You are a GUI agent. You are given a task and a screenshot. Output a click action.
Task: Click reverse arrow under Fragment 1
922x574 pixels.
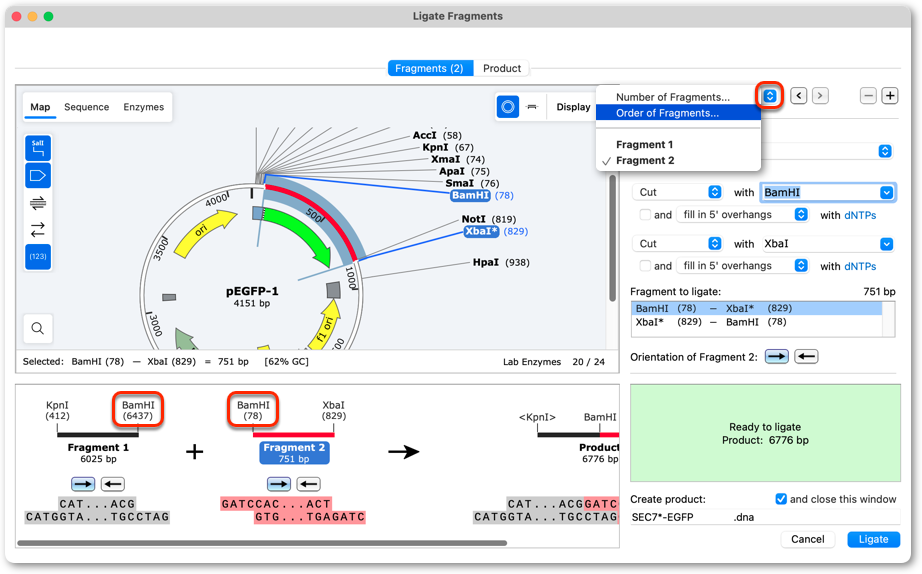pyautogui.click(x=112, y=484)
